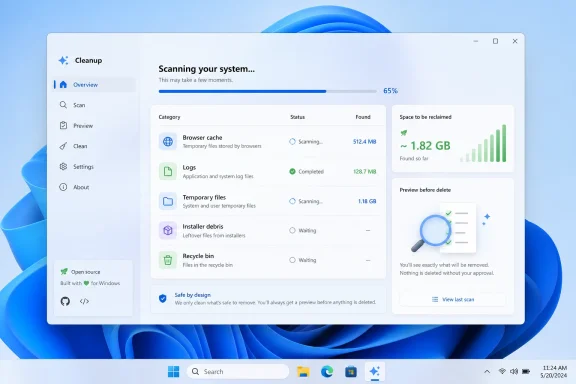Click the Settings gear icon
Image resolution: width=576 pixels, height=384 pixels.
tap(63, 166)
